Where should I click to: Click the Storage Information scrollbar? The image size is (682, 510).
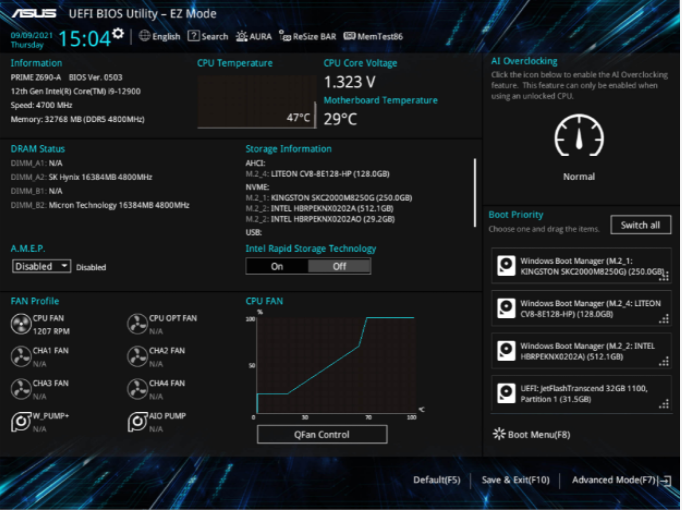[475, 193]
